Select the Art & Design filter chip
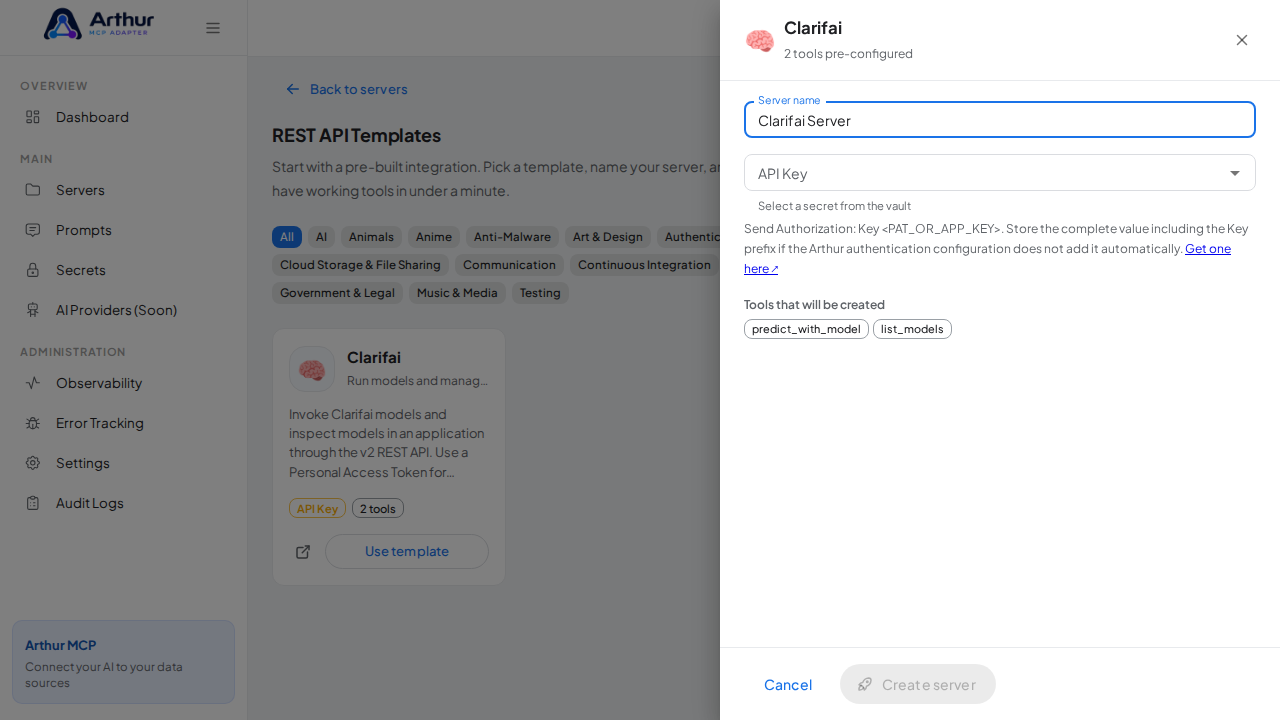1280x720 pixels. (608, 237)
